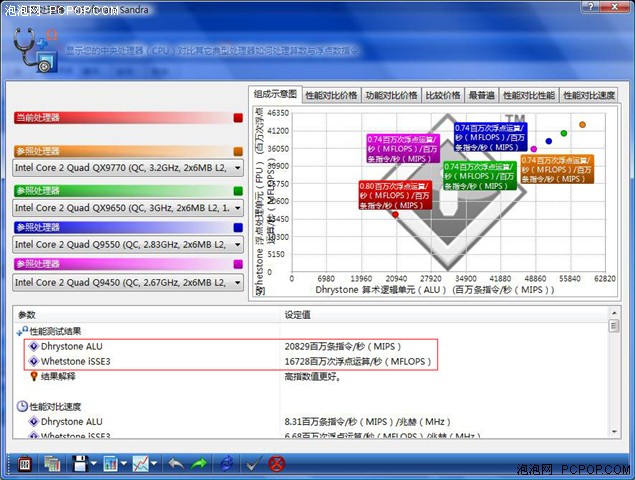Select the 8.31百万条指令/秒 per MHz value

tap(367, 422)
